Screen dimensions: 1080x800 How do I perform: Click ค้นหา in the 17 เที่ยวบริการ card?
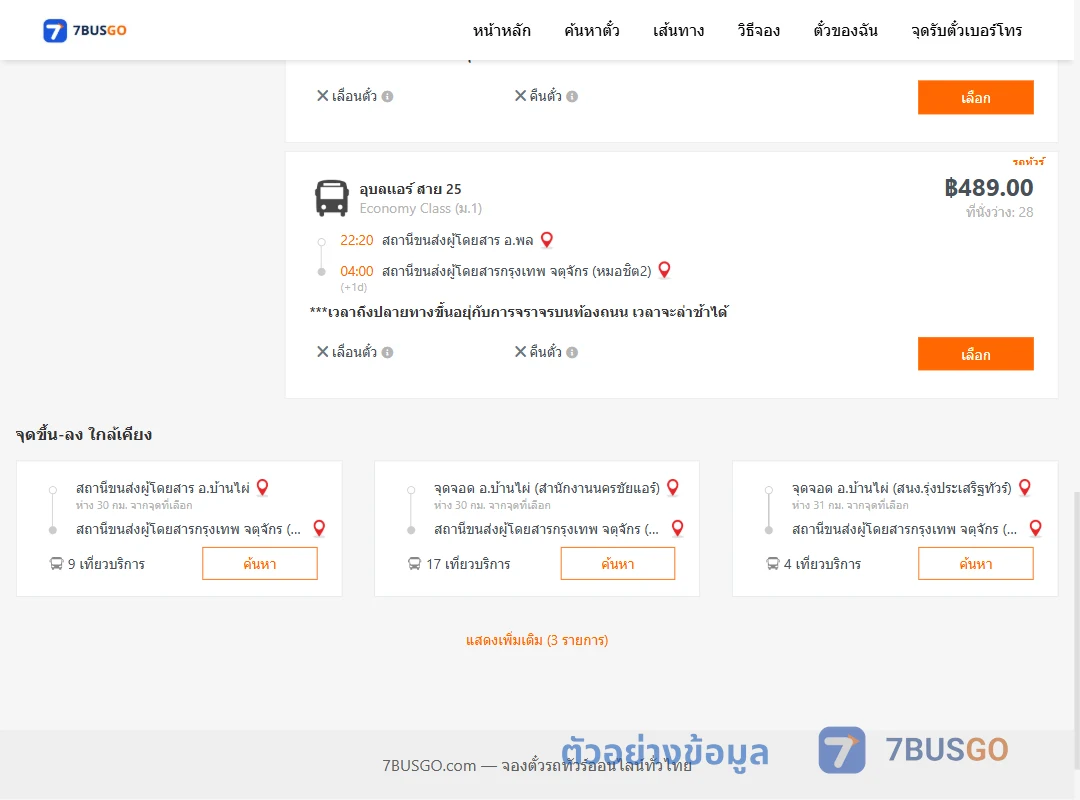point(618,564)
